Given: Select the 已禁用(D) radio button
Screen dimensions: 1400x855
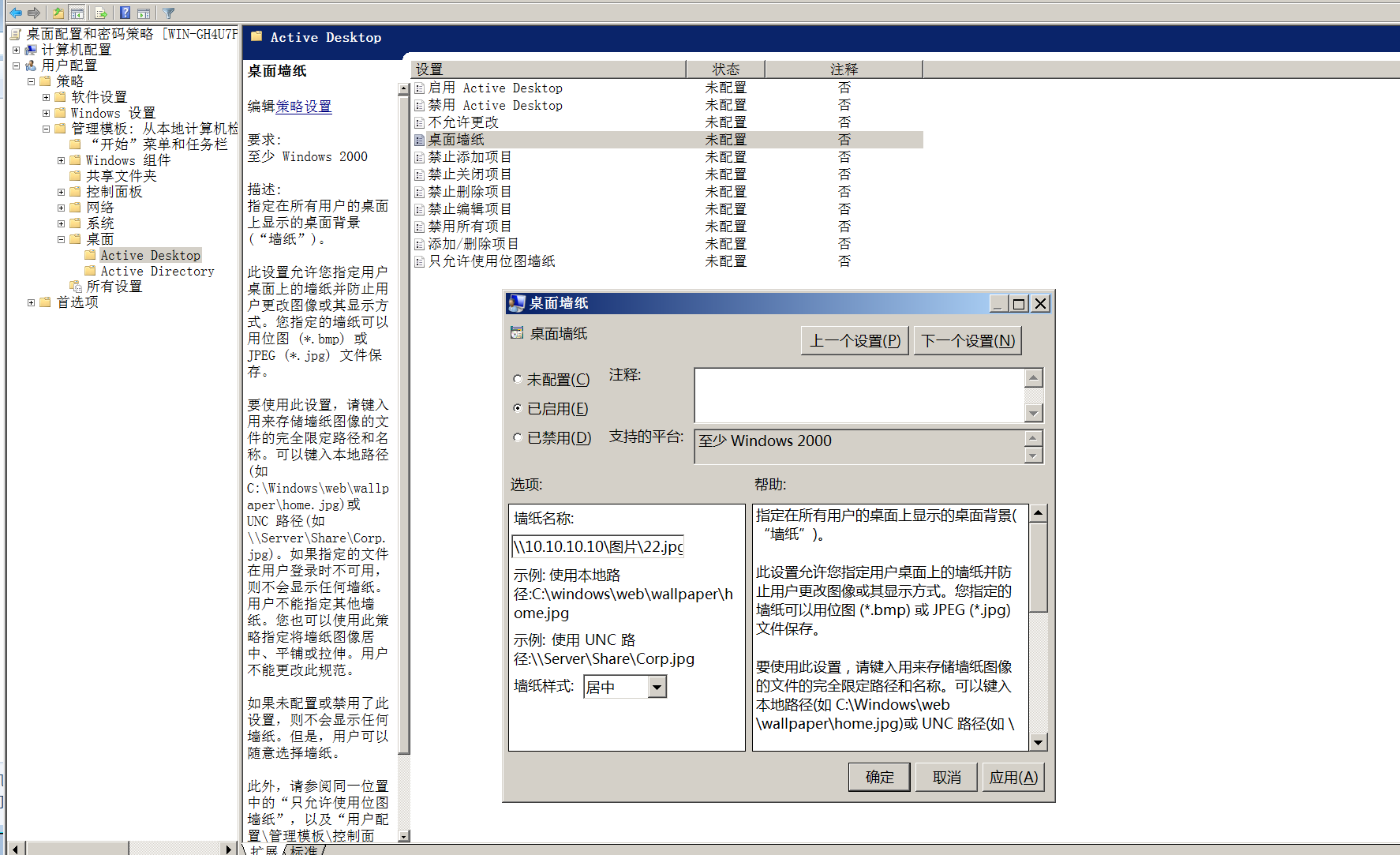Looking at the screenshot, I should (517, 437).
